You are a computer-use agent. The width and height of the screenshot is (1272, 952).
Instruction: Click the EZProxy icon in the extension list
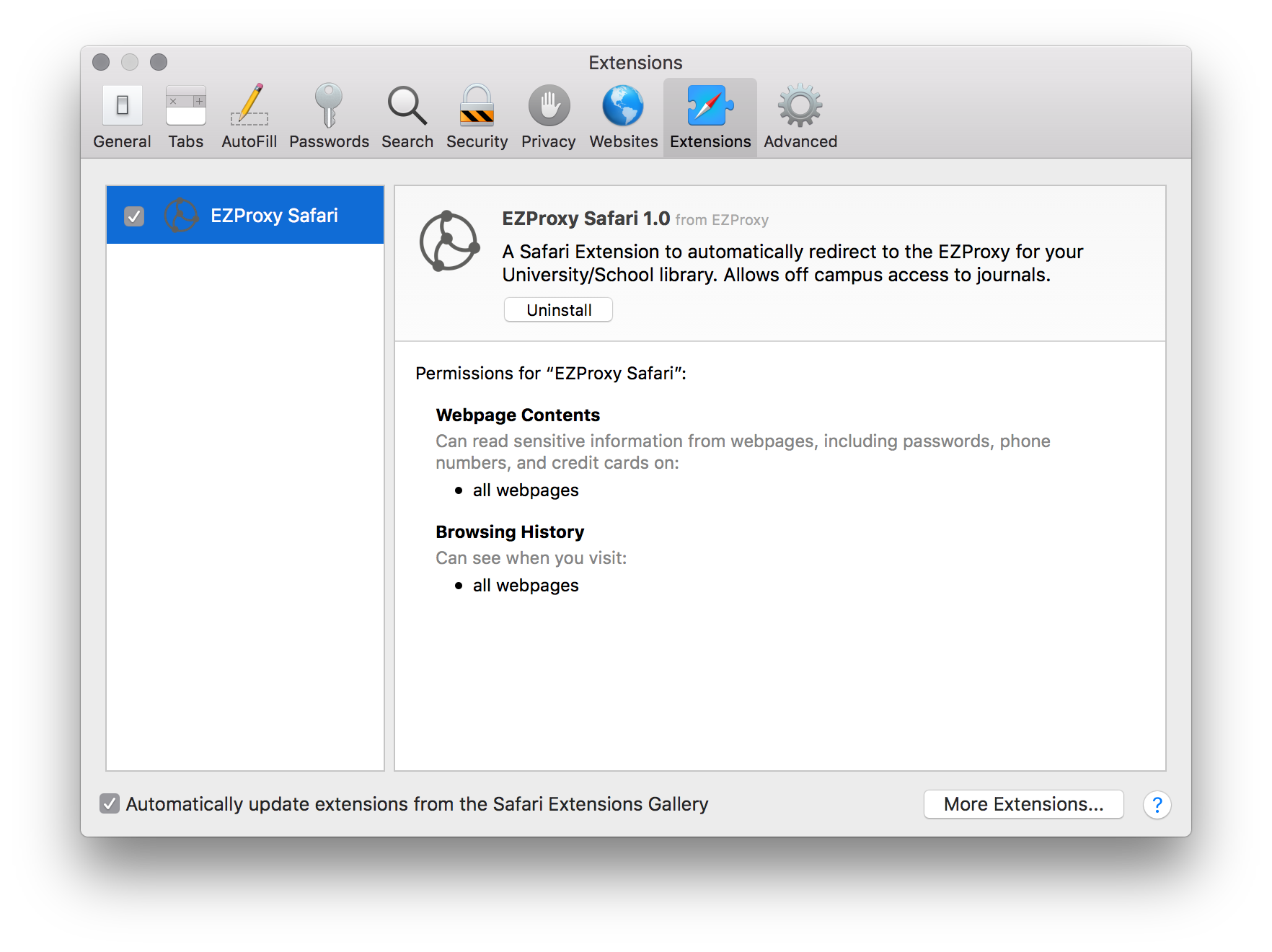click(181, 215)
